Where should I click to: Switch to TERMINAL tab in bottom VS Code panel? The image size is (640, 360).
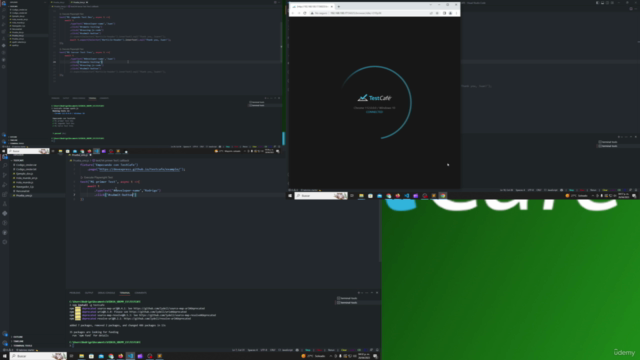point(124,293)
